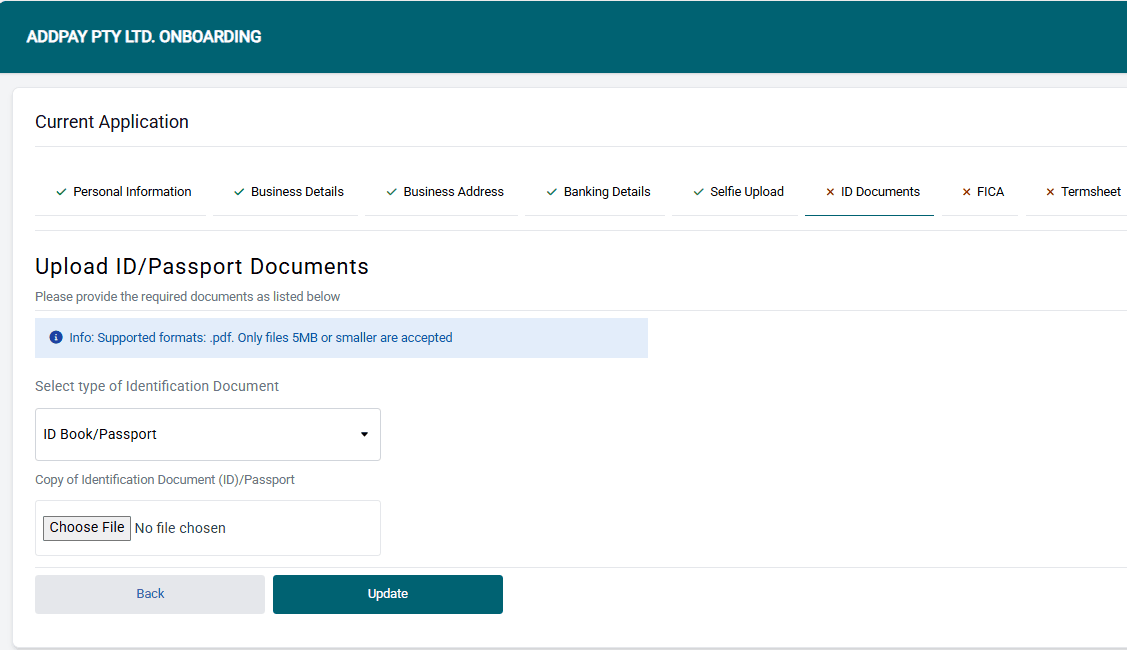Viewport: 1127px width, 650px height.
Task: Click the red X icon beside ID Documents
Action: (x=830, y=192)
